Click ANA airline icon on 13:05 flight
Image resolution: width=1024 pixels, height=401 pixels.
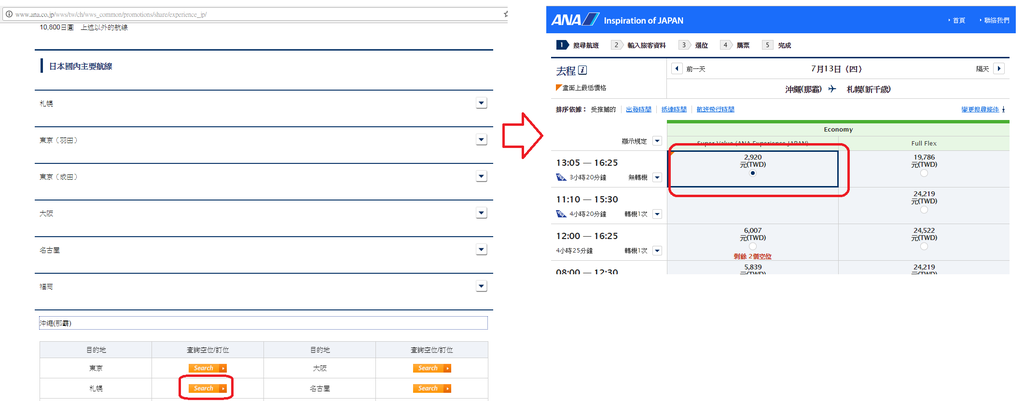[561, 177]
